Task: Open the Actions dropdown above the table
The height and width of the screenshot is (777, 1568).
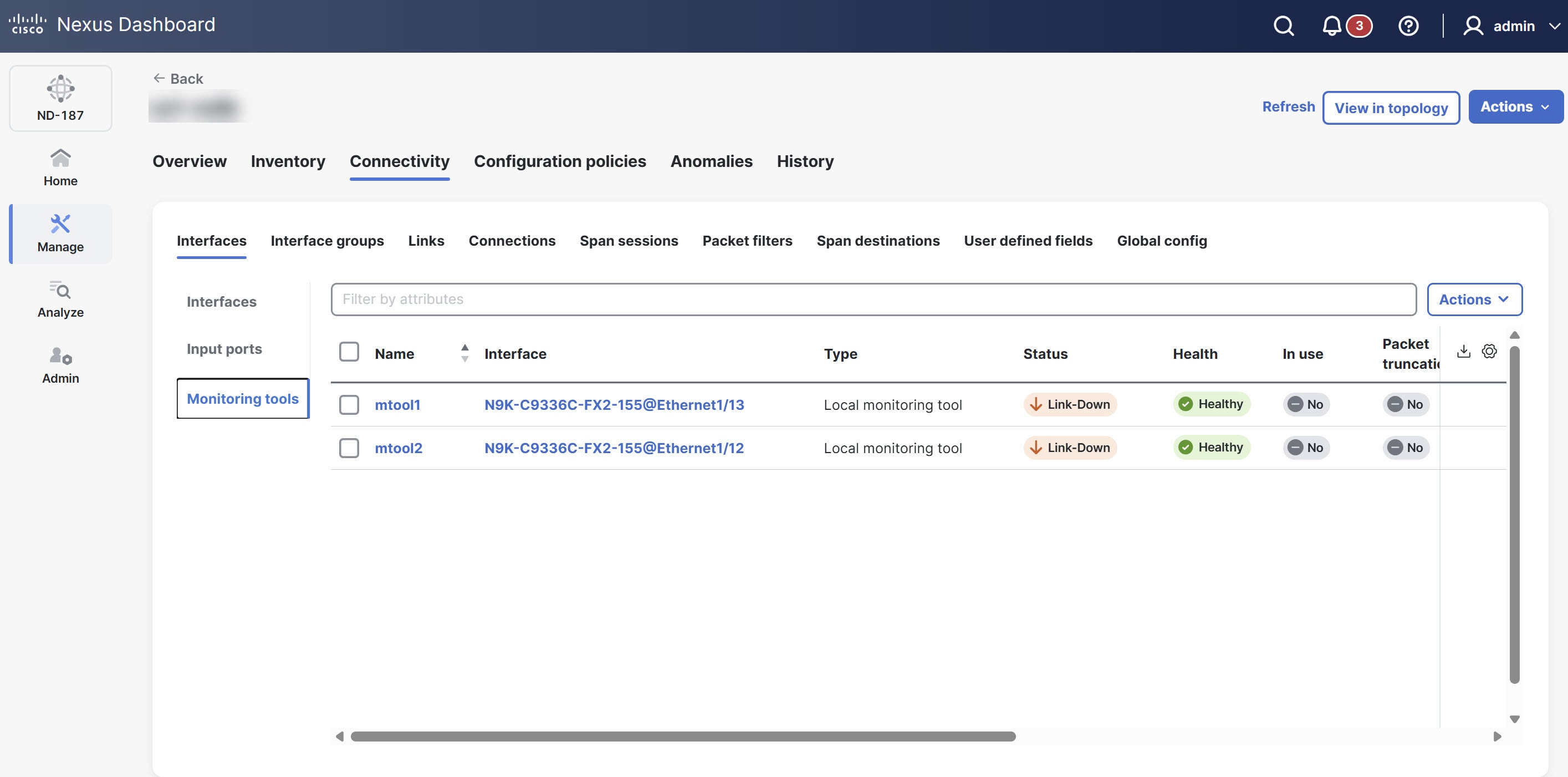Action: pyautogui.click(x=1475, y=299)
